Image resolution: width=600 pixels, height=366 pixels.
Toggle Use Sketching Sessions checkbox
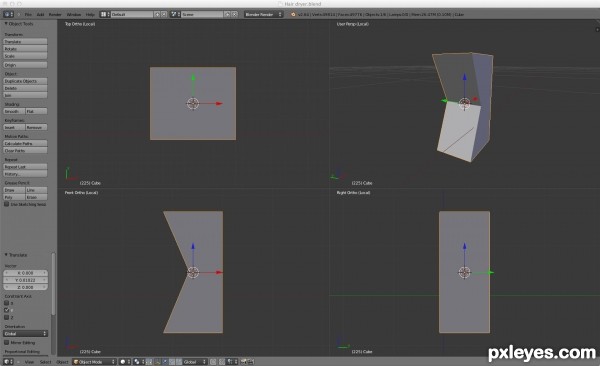point(7,204)
